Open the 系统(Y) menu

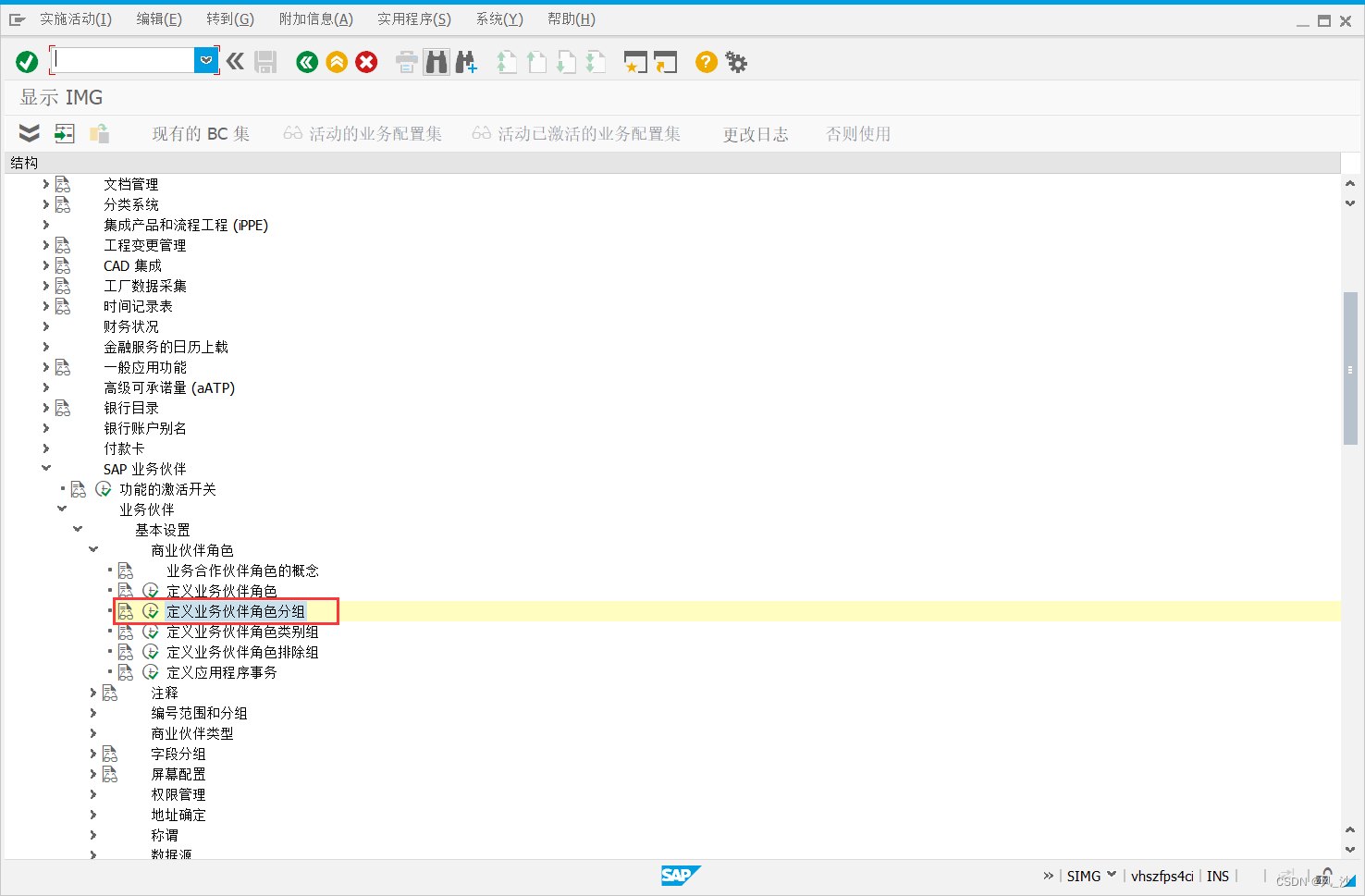(x=499, y=19)
